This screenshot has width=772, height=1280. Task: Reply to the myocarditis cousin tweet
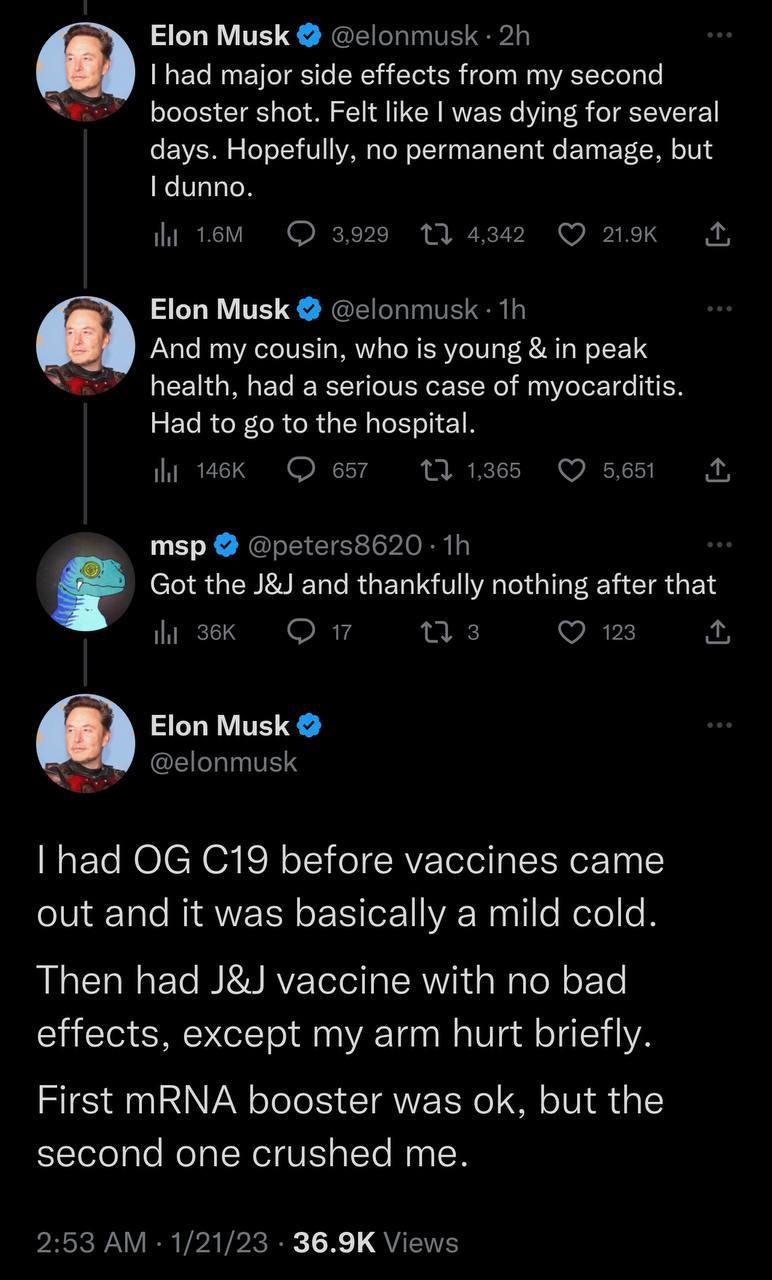pos(302,470)
